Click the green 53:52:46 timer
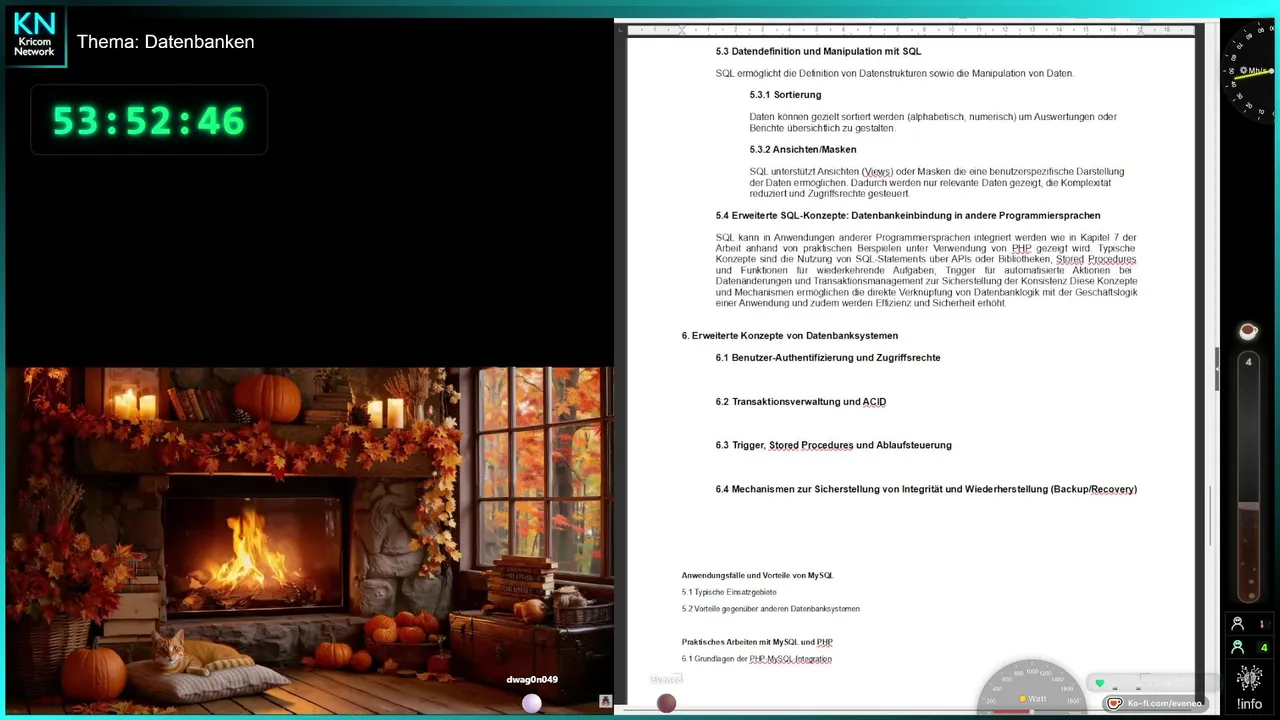Image resolution: width=1280 pixels, height=720 pixels. [149, 120]
